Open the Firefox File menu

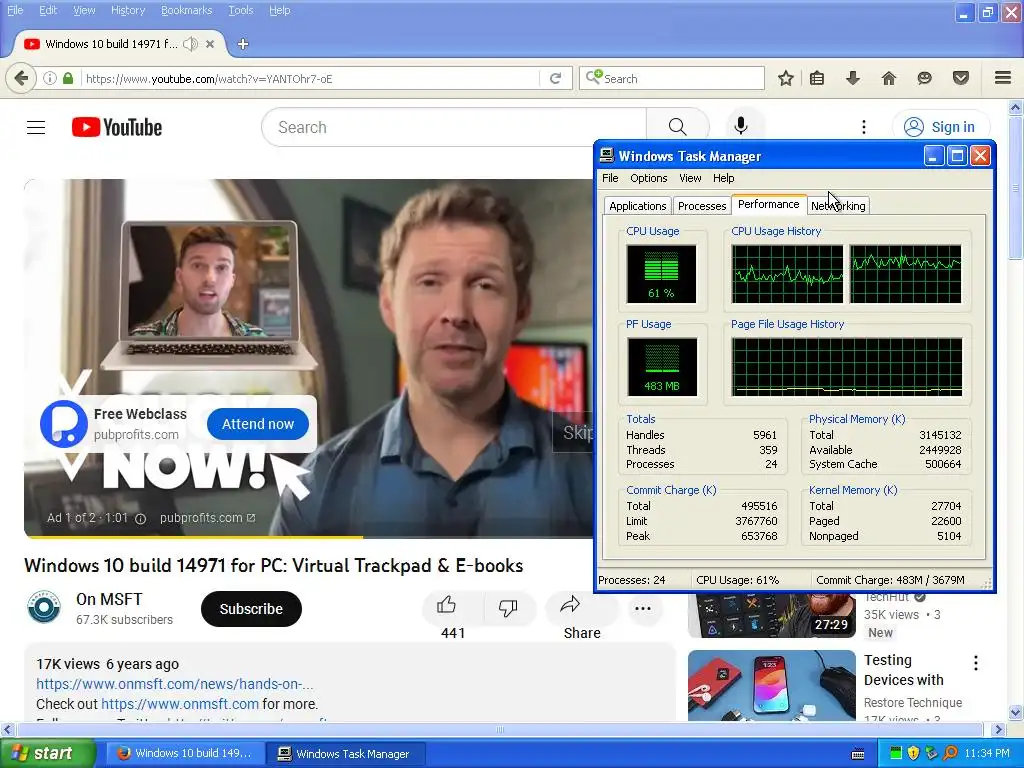(15, 10)
